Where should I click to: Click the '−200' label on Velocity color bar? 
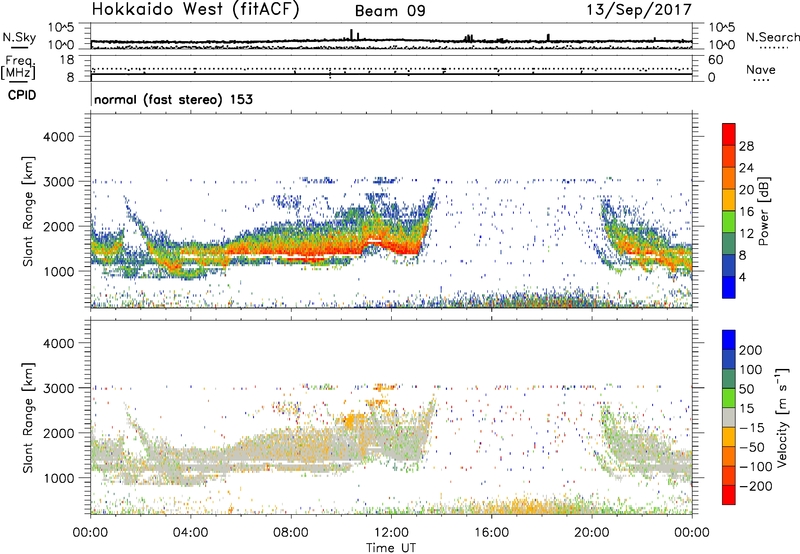(x=756, y=486)
